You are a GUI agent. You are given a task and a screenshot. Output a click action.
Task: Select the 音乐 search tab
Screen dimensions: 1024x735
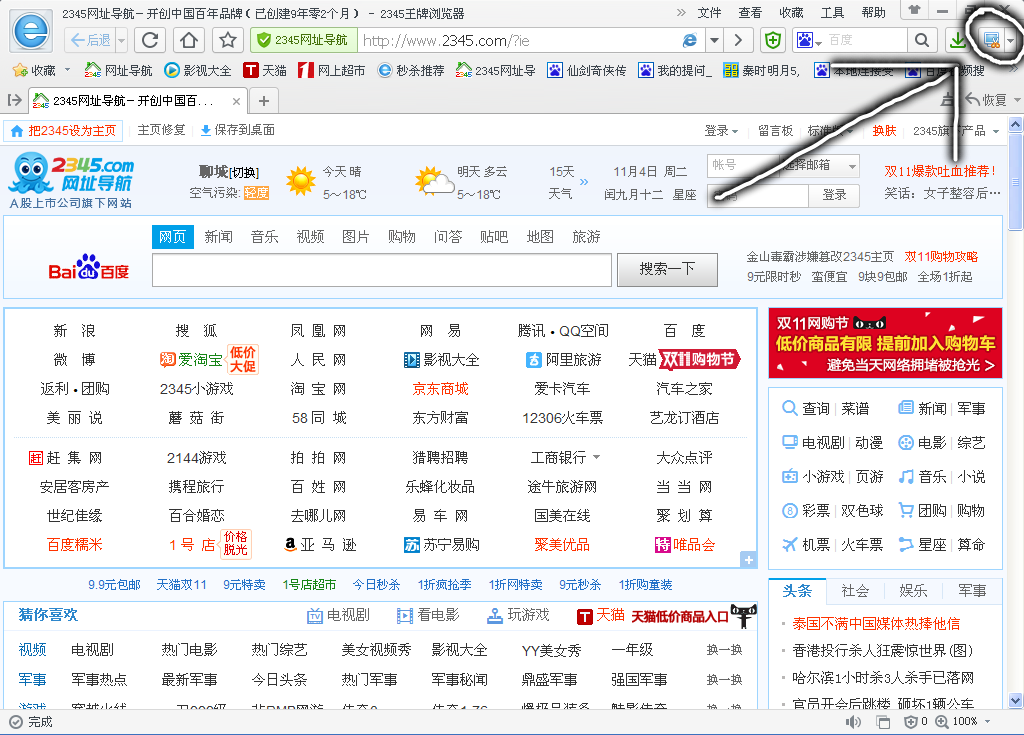click(264, 237)
